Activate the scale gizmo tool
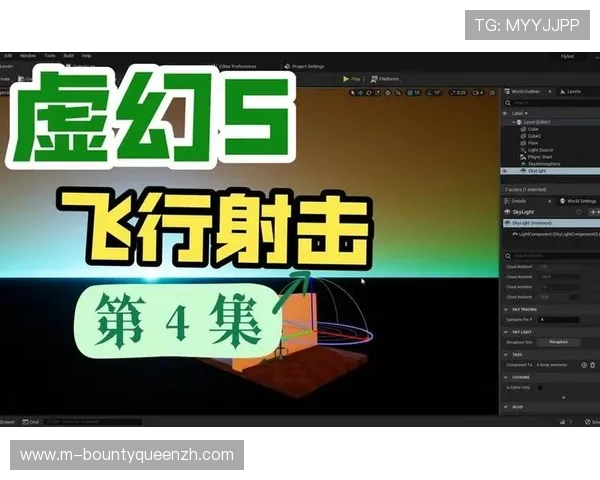The height and width of the screenshot is (480, 600). coord(377,93)
